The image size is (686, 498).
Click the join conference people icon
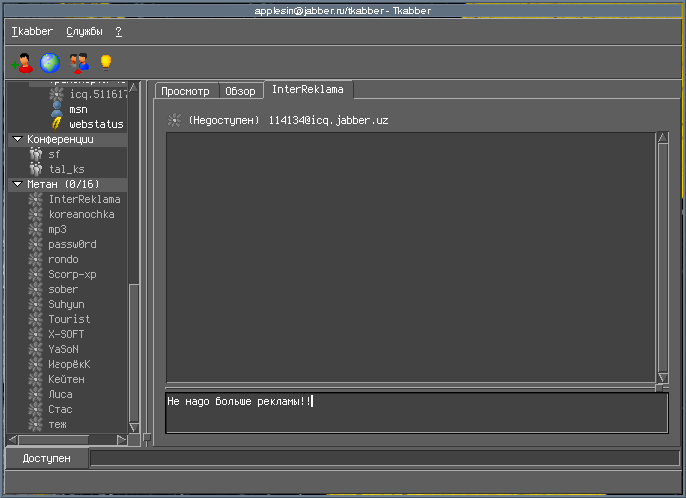tap(79, 64)
